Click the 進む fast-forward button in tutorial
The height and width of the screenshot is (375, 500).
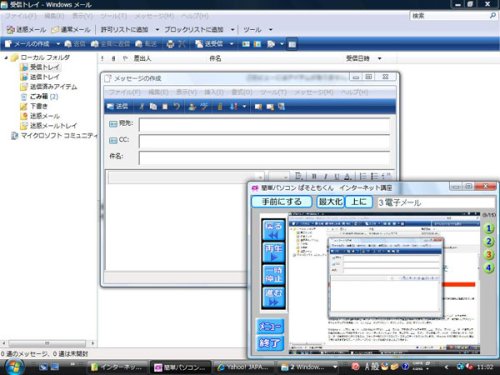(274, 297)
